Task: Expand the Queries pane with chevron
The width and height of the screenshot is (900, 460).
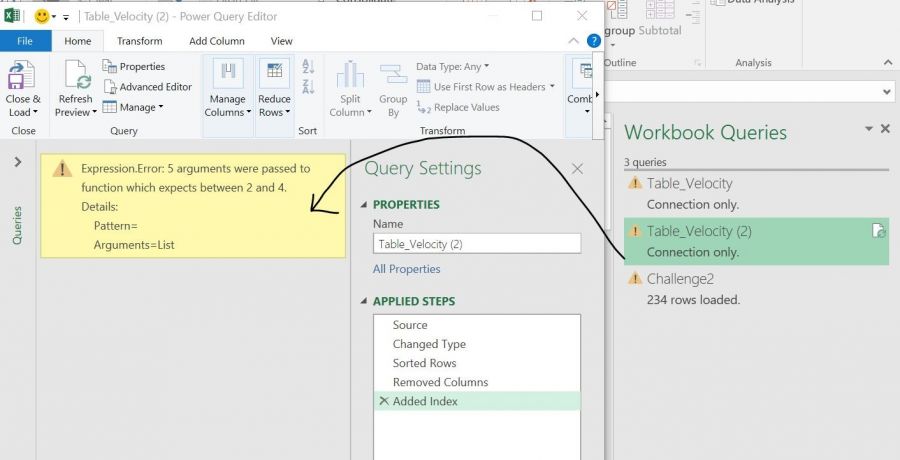Action: click(18, 162)
